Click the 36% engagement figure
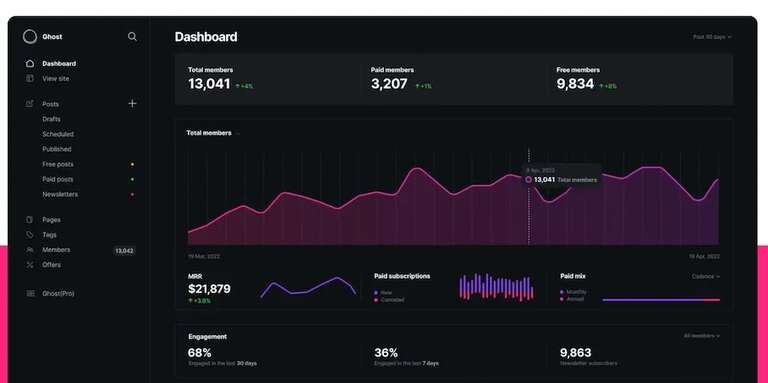This screenshot has height=383, width=768. click(x=386, y=353)
